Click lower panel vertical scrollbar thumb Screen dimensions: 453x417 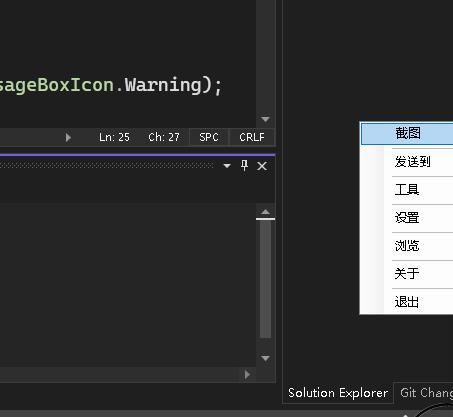point(265,279)
